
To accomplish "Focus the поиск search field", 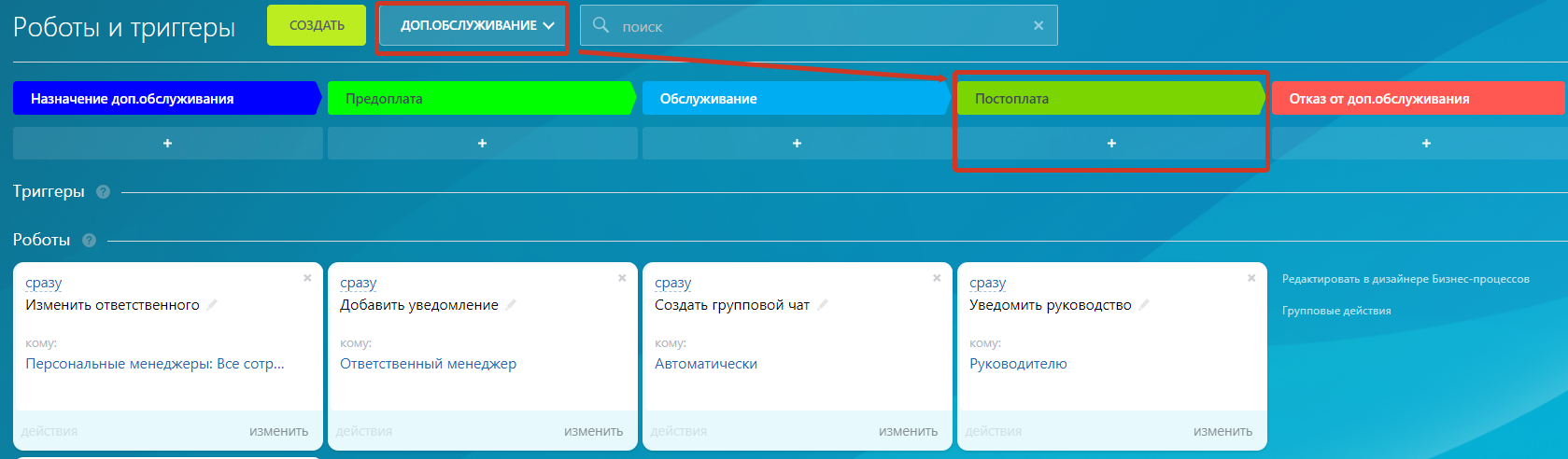I will 819,26.
